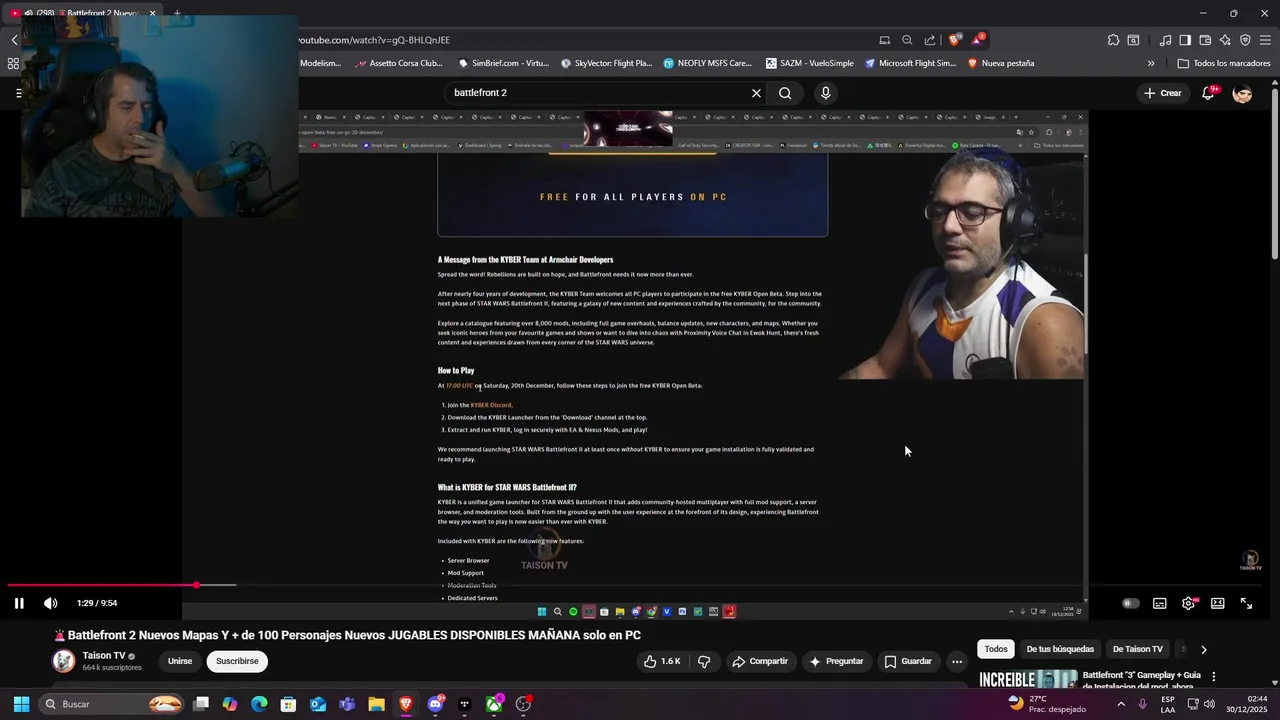Open the Microsoft Flight Sim bookmark
1280x720 pixels.
pyautogui.click(x=910, y=63)
